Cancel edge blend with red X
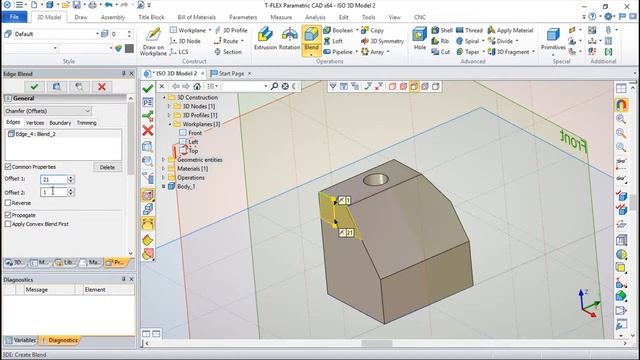The height and width of the screenshot is (360, 640). [102, 87]
